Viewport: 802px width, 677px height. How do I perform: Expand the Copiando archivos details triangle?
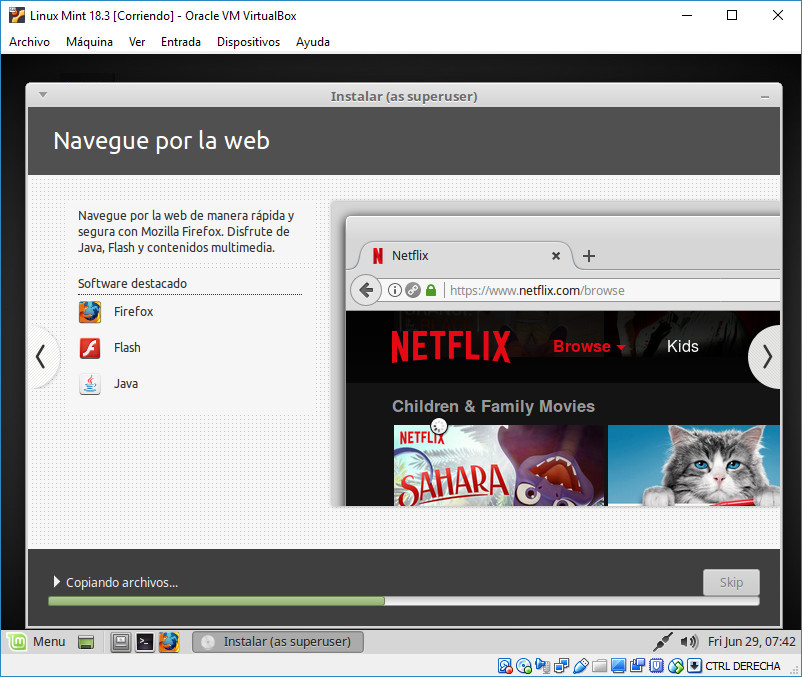click(56, 582)
